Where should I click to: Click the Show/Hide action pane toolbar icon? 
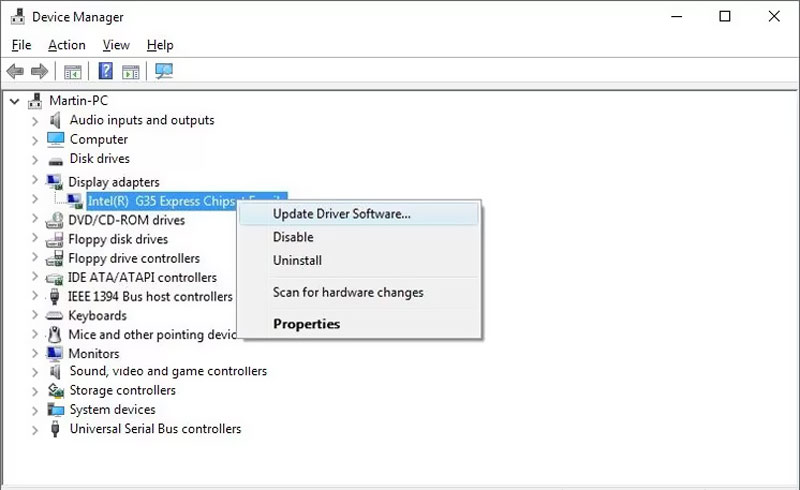(131, 72)
